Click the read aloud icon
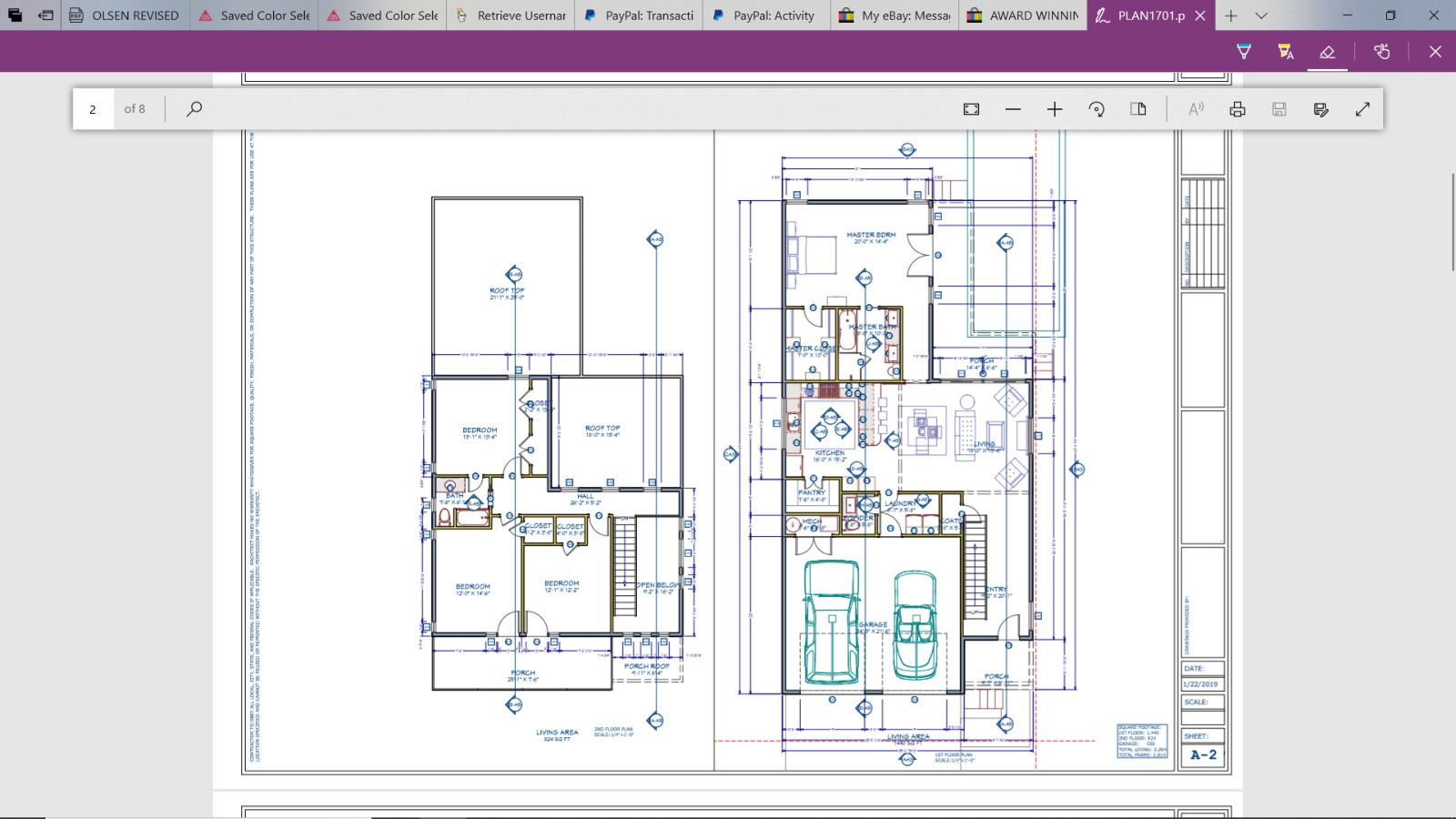 point(1196,109)
